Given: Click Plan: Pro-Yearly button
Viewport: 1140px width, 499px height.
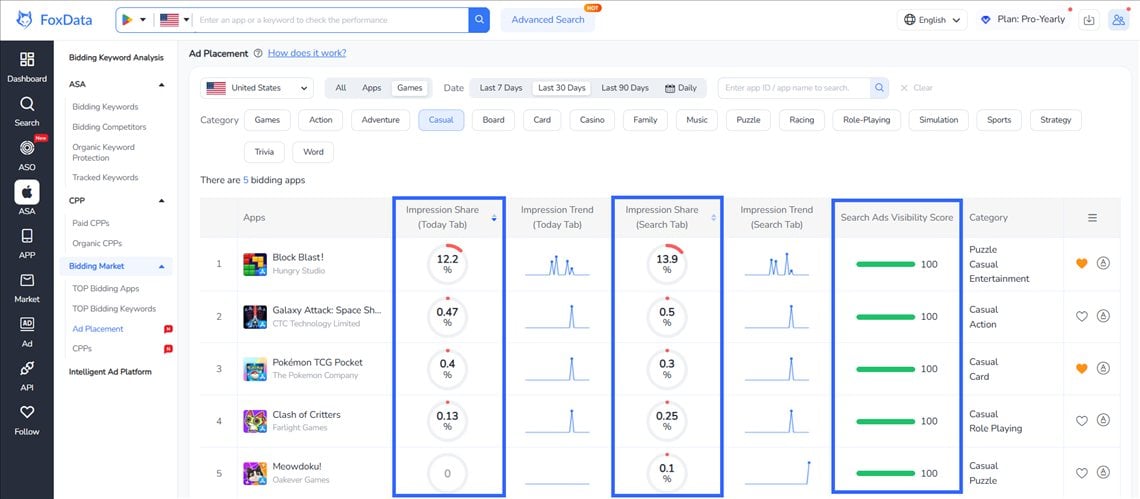Looking at the screenshot, I should [x=1023, y=20].
